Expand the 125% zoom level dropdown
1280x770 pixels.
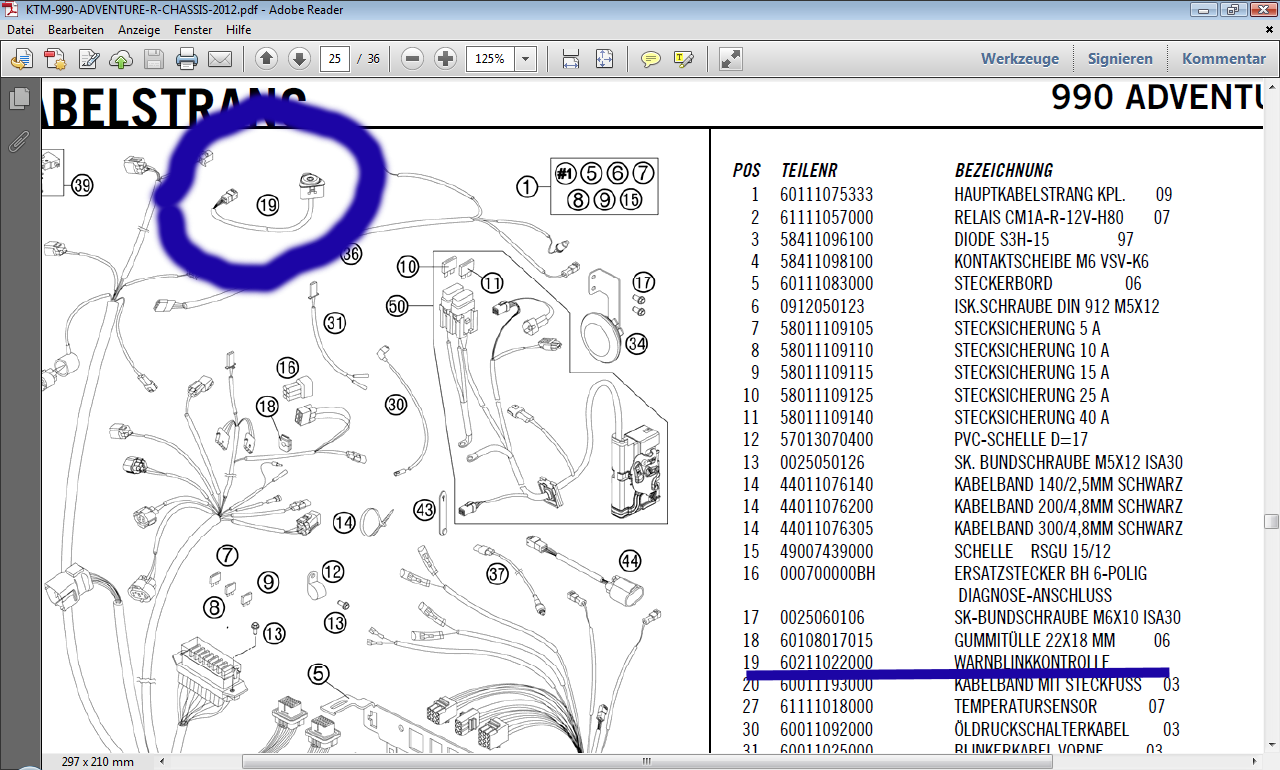coord(526,59)
